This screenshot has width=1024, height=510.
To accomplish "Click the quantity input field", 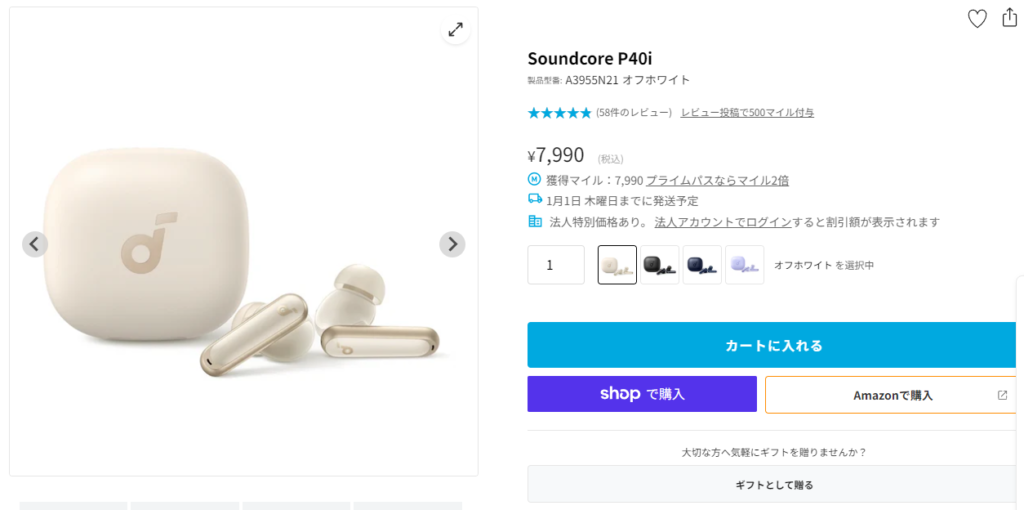I will coord(556,265).
